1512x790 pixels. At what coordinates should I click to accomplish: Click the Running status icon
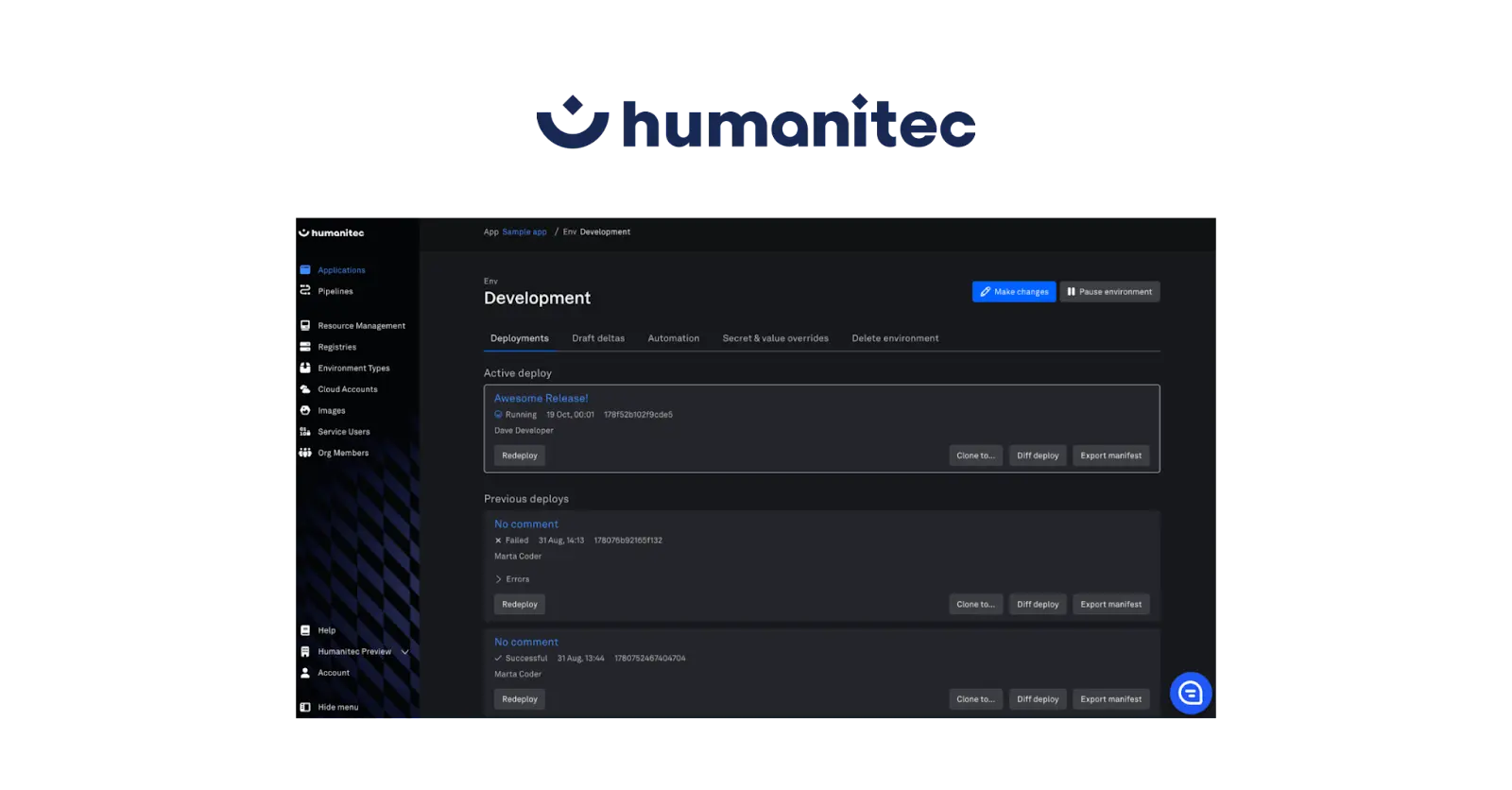pyautogui.click(x=498, y=414)
